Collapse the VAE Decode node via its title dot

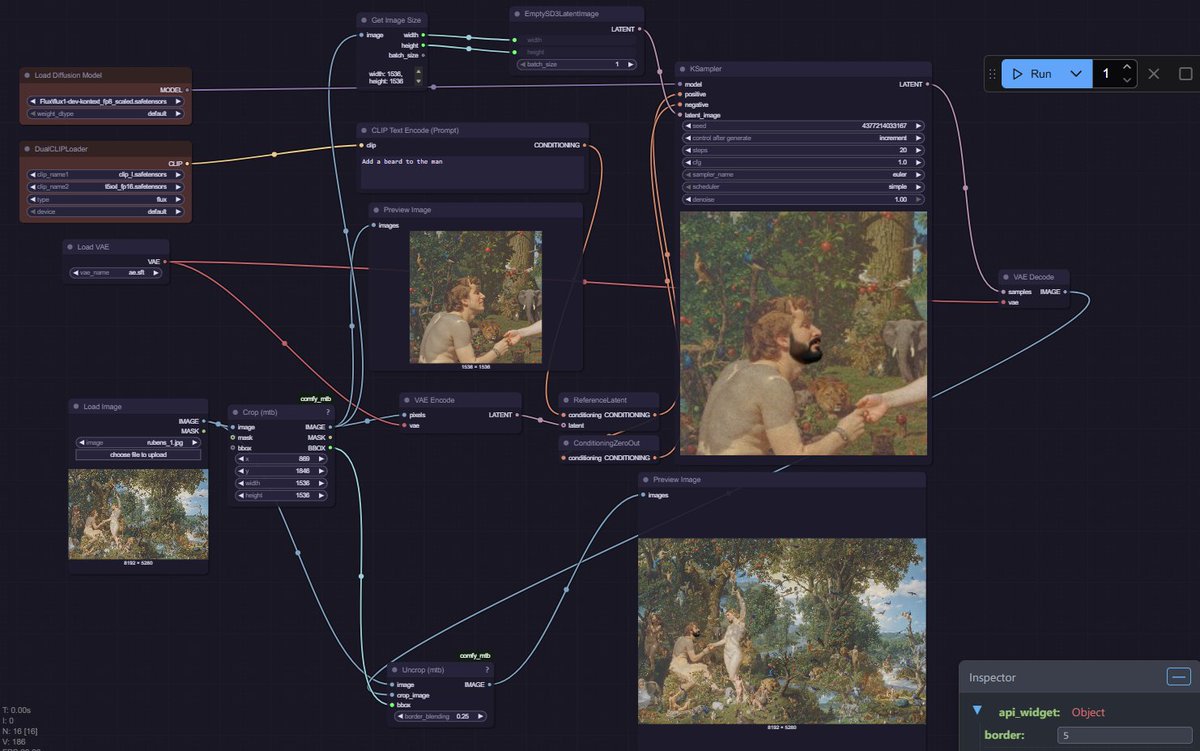1006,277
